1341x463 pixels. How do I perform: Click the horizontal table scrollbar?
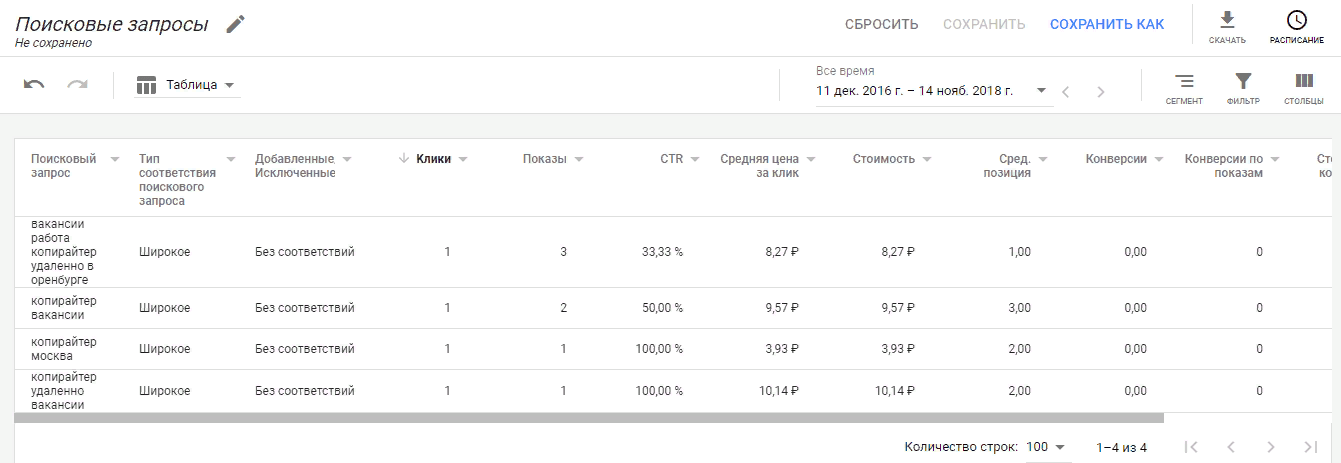click(589, 417)
